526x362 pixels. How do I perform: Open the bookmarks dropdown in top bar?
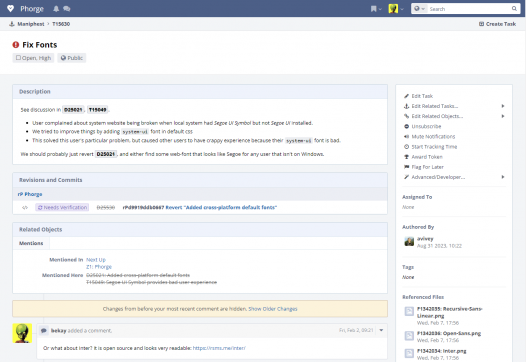click(x=376, y=9)
